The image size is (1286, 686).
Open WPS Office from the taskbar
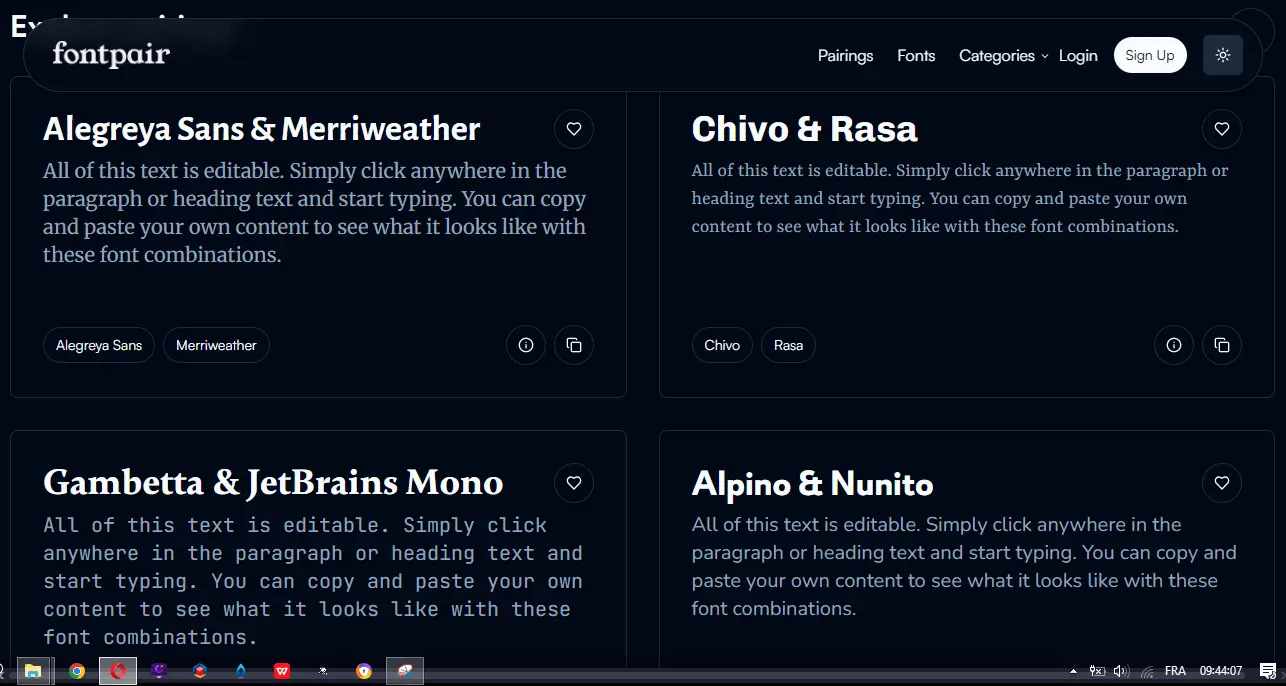[x=282, y=671]
